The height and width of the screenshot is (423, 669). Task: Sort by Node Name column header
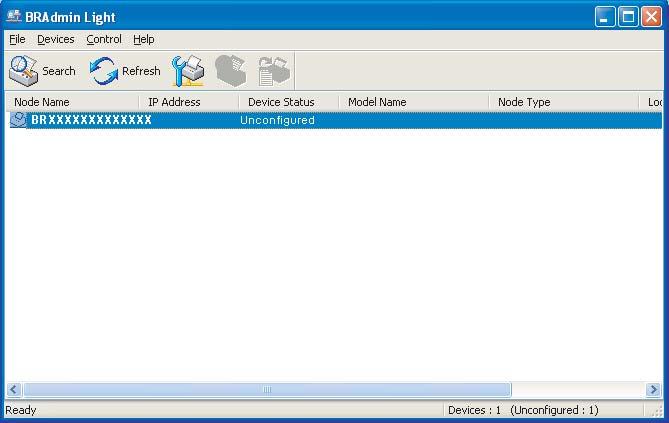73,102
